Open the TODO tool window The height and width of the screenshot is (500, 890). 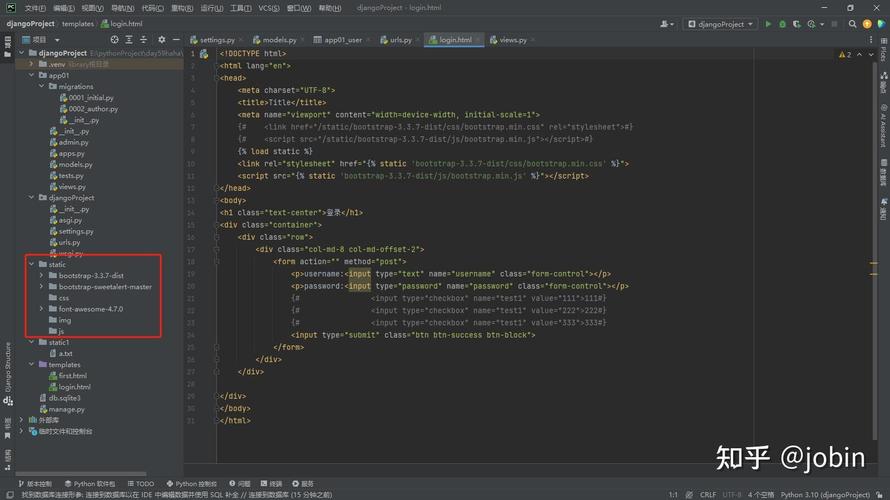click(x=141, y=484)
